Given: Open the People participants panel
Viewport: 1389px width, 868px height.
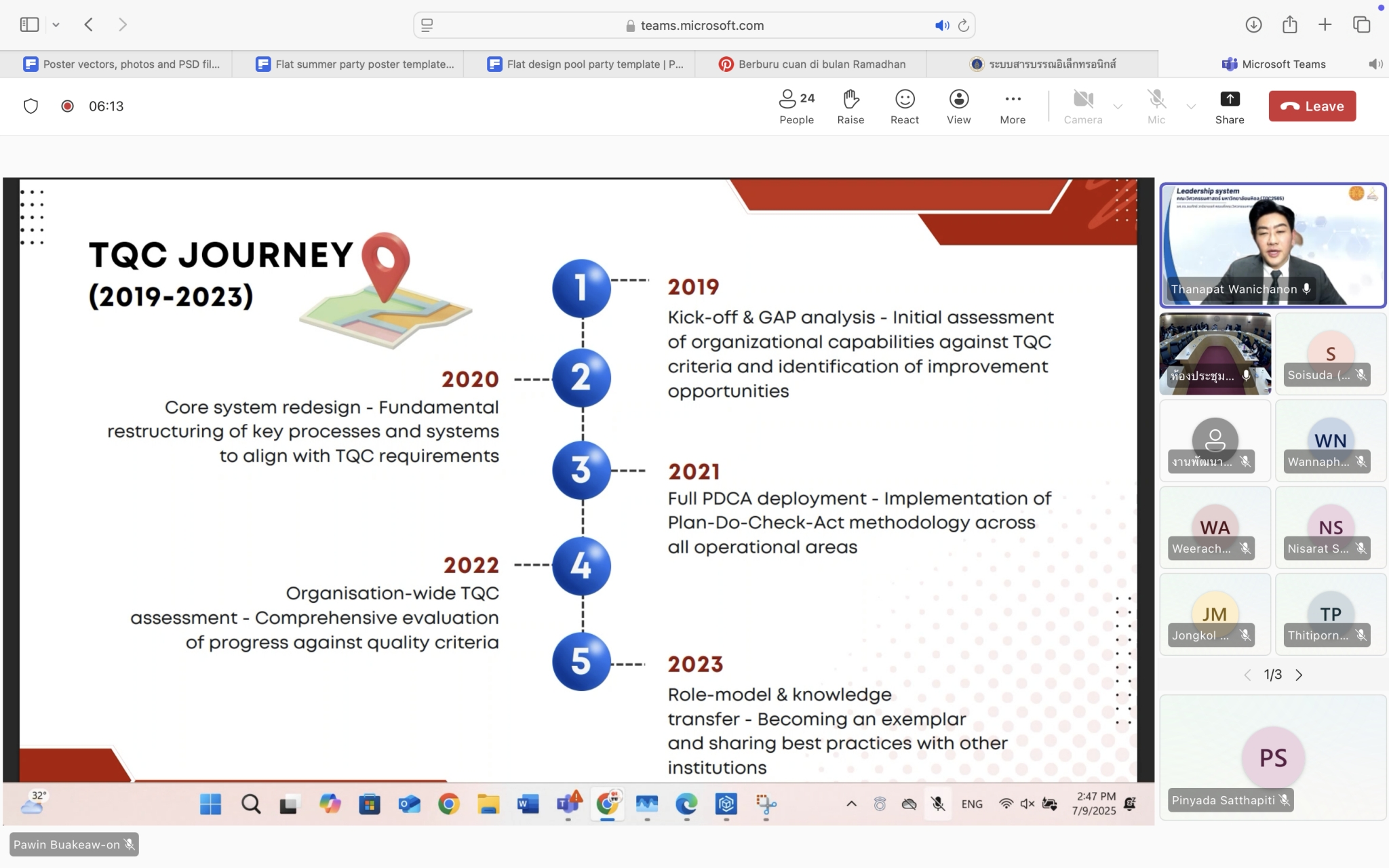Looking at the screenshot, I should click(x=796, y=107).
